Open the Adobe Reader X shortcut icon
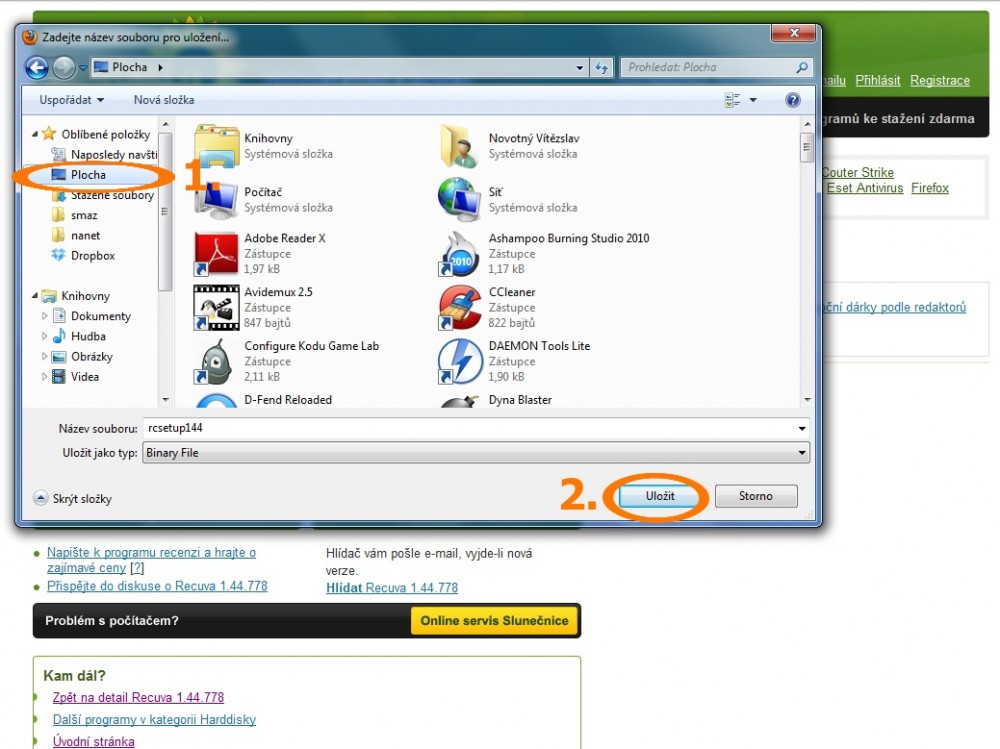Viewport: 1000px width, 749px height. point(215,254)
